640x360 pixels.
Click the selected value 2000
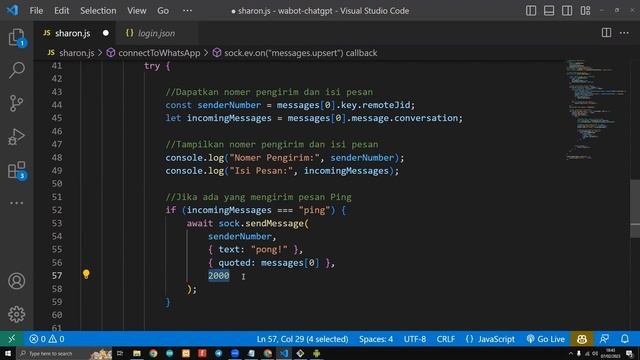[219, 276]
